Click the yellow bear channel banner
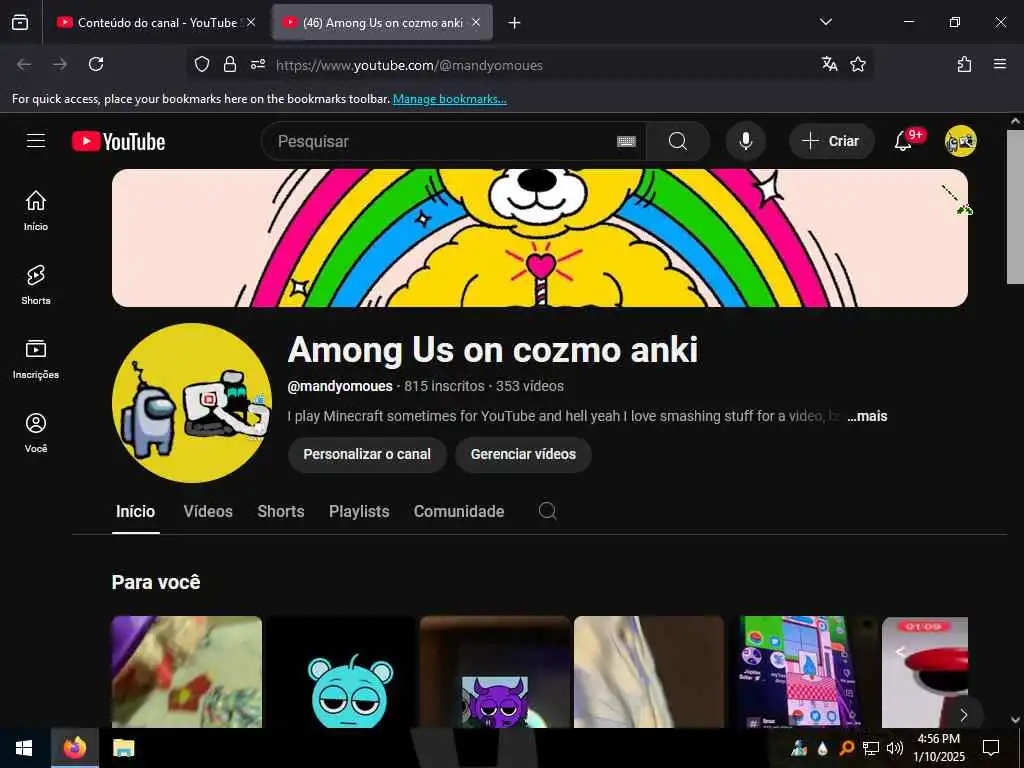Viewport: 1024px width, 768px height. 539,238
